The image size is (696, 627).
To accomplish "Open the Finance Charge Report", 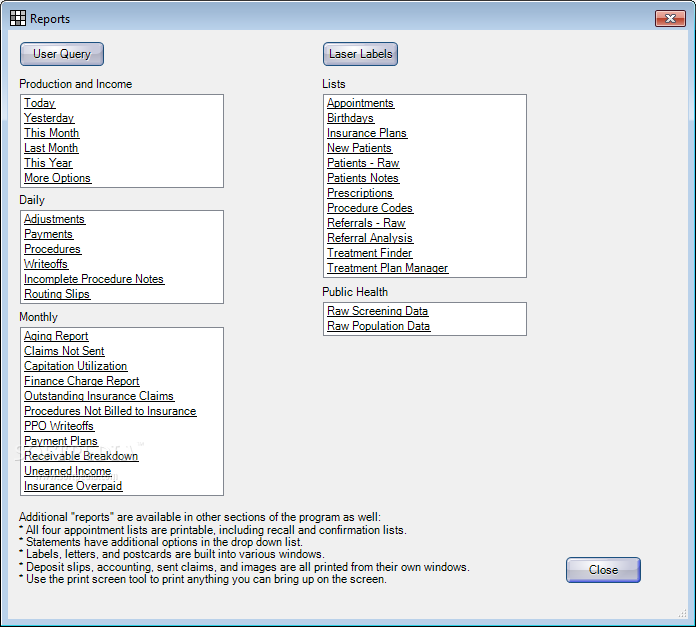I will pyautogui.click(x=82, y=381).
